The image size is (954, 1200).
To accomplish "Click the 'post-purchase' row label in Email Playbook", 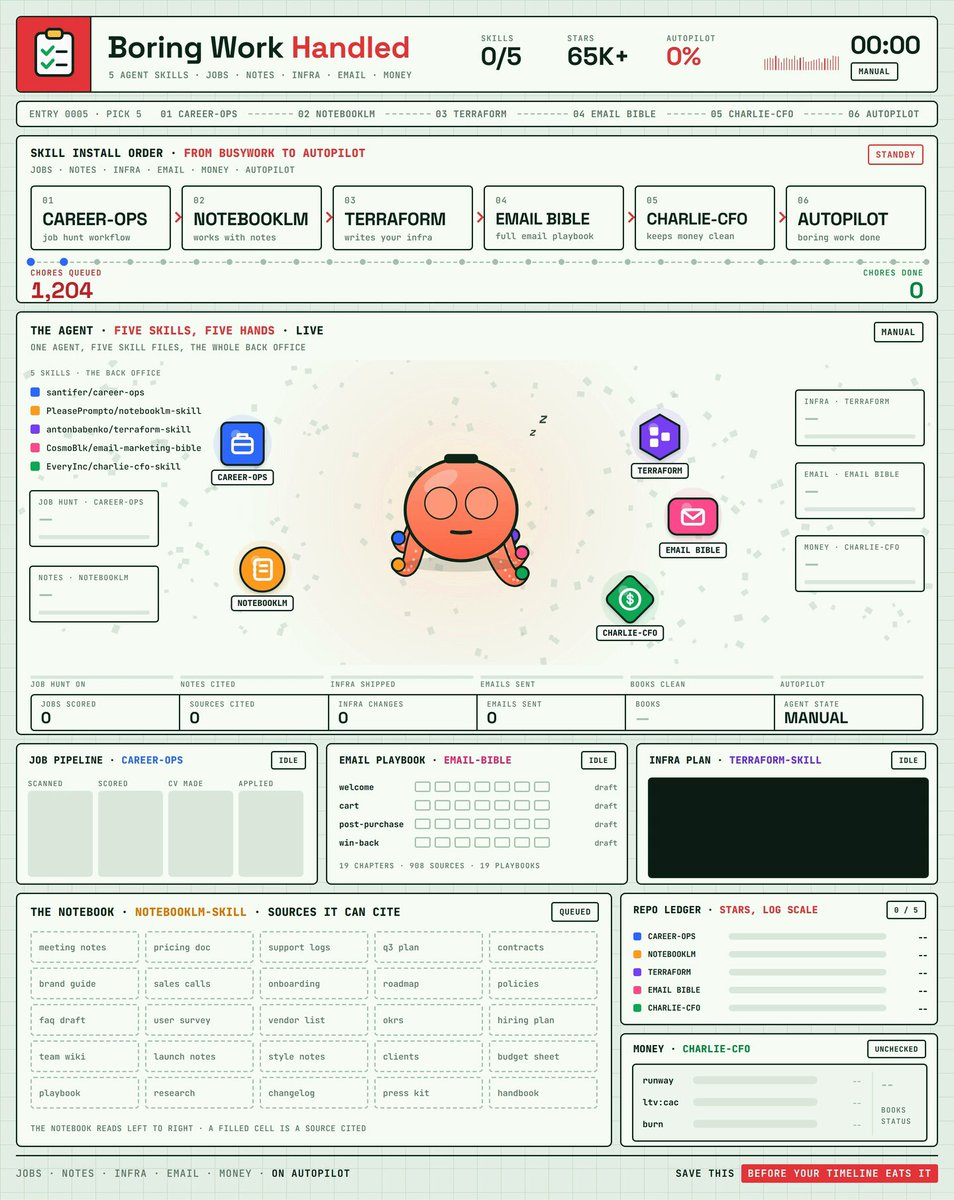I will [x=371, y=824].
